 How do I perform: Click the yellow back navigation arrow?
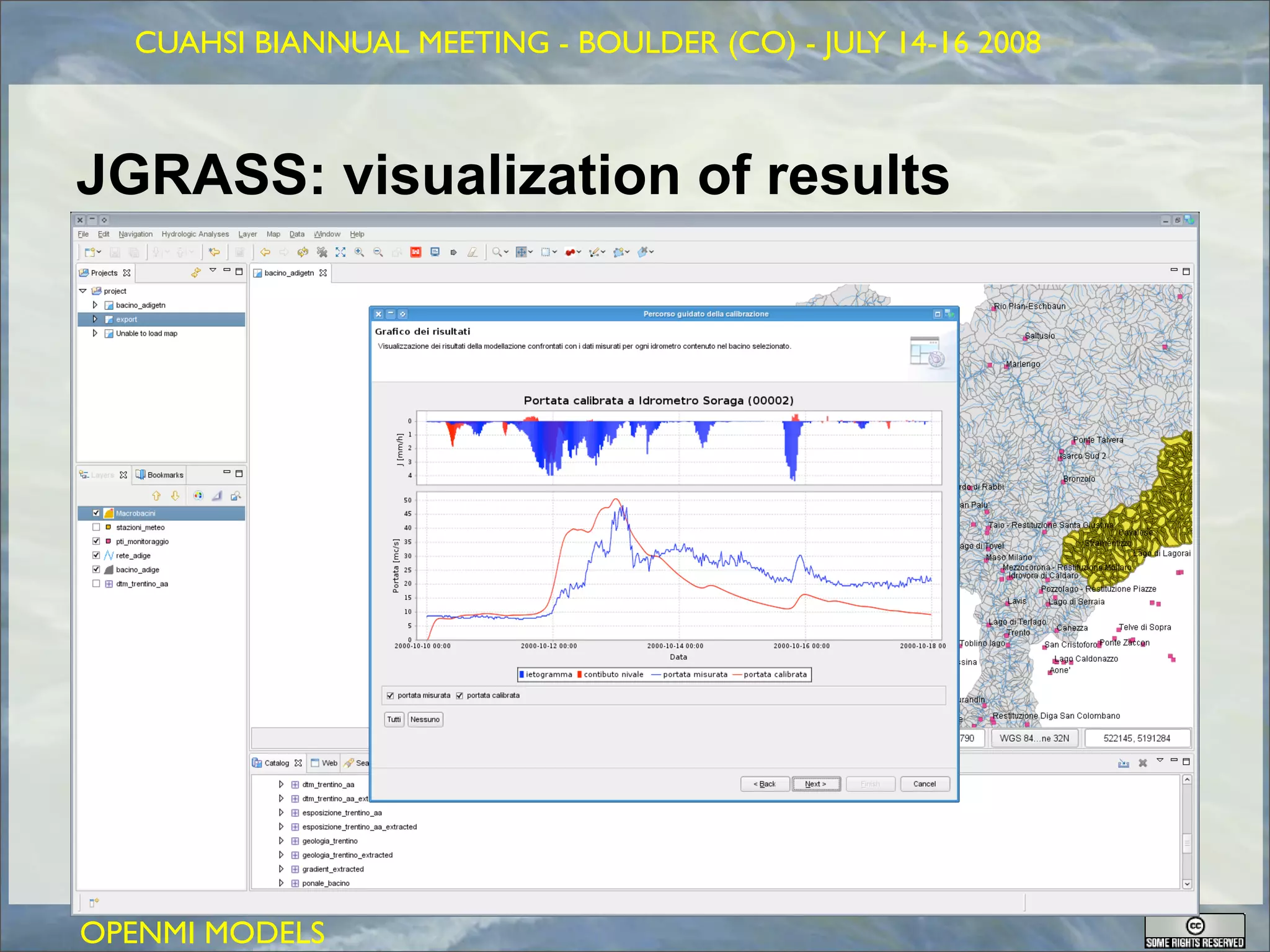(265, 252)
